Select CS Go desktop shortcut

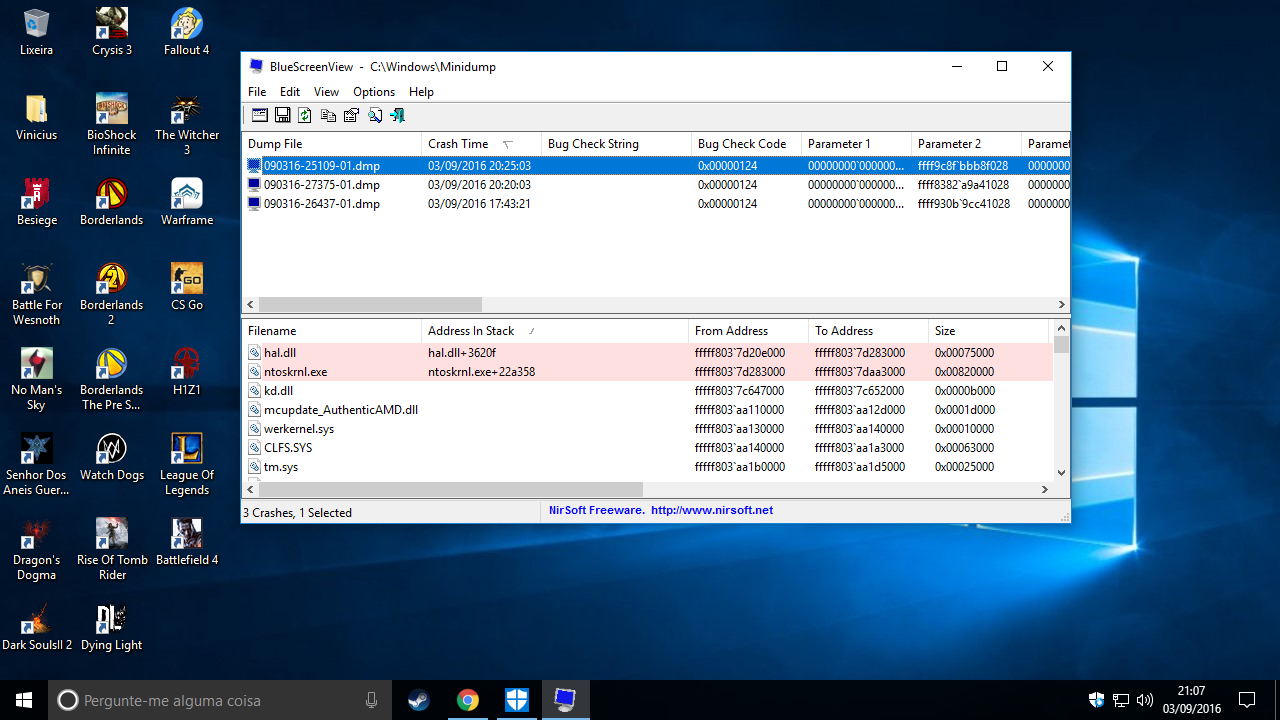point(187,287)
